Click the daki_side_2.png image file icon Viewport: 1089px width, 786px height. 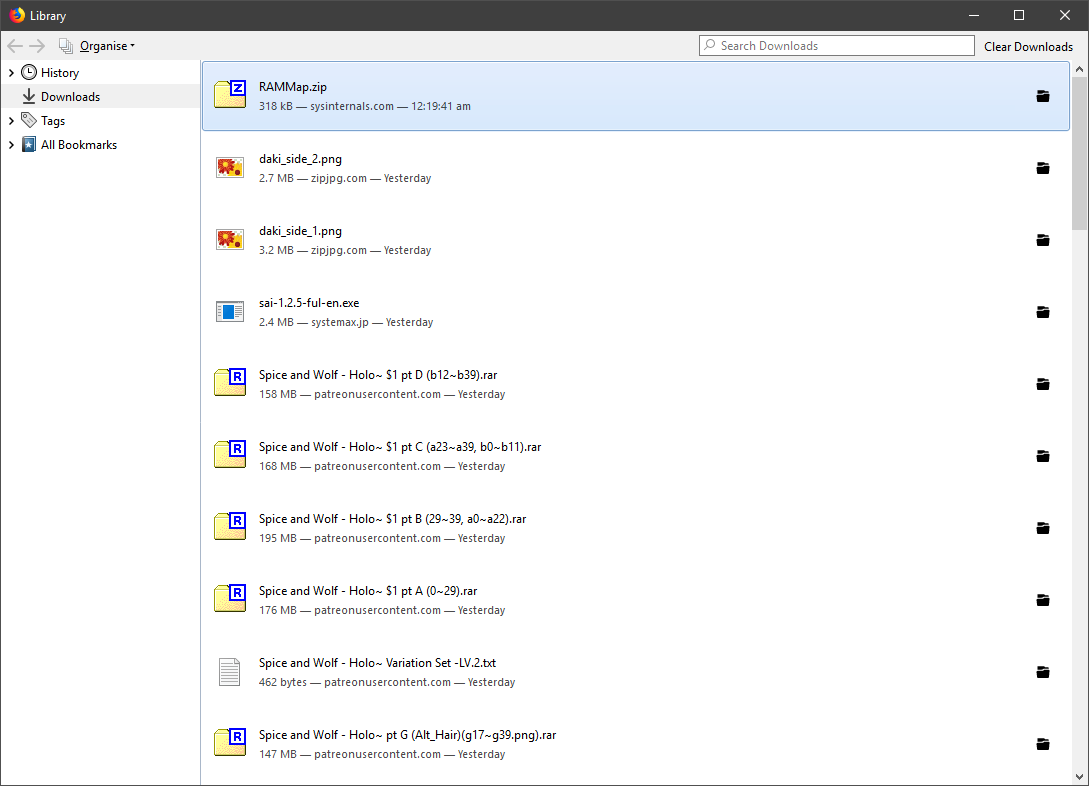point(230,167)
